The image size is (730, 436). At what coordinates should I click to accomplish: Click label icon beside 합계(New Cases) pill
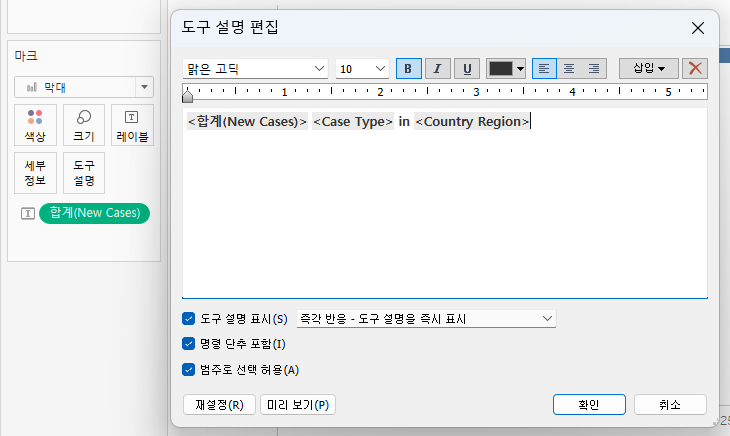click(28, 214)
